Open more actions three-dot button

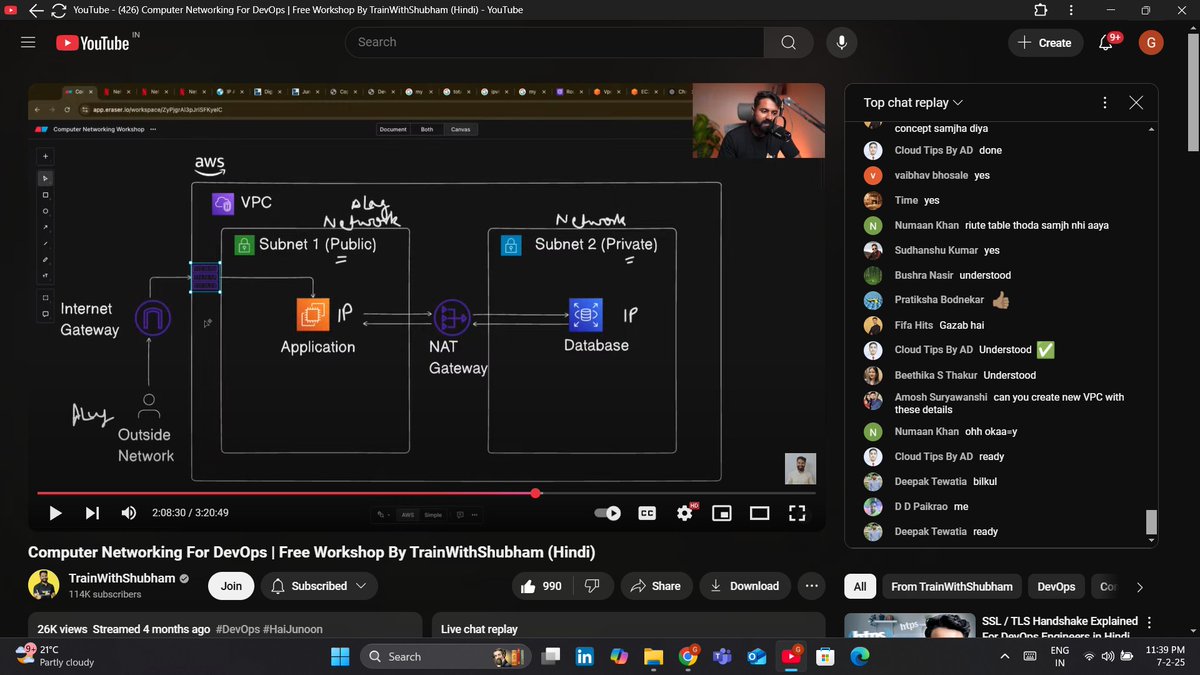click(x=812, y=586)
